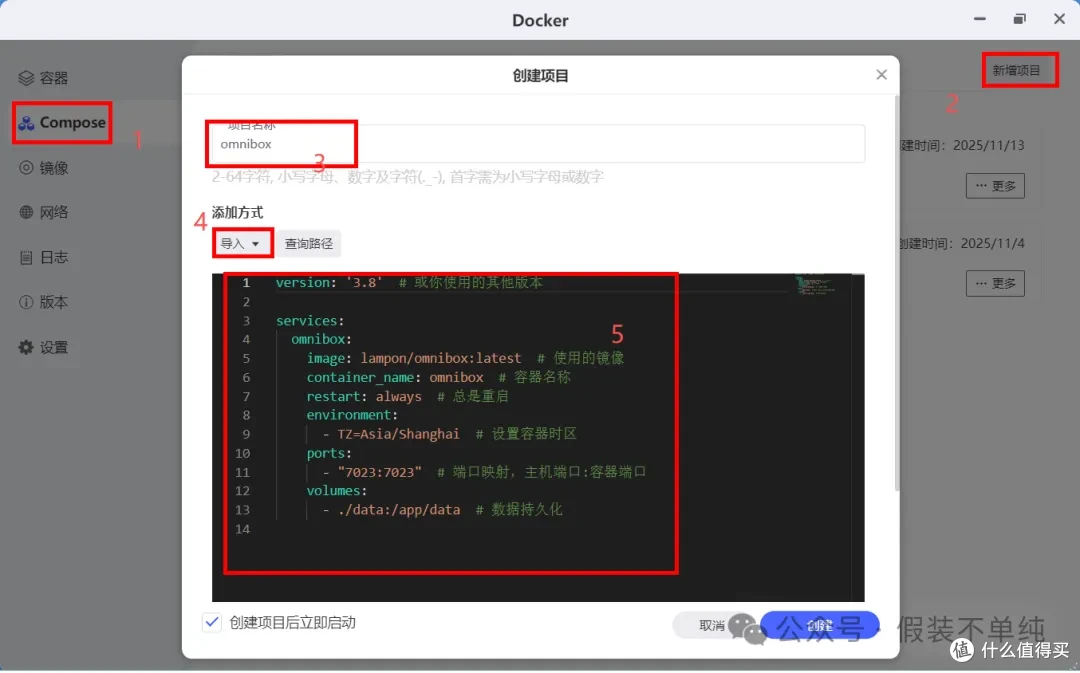Click the code editor minimap
Screen dimensions: 1080x673
(818, 285)
